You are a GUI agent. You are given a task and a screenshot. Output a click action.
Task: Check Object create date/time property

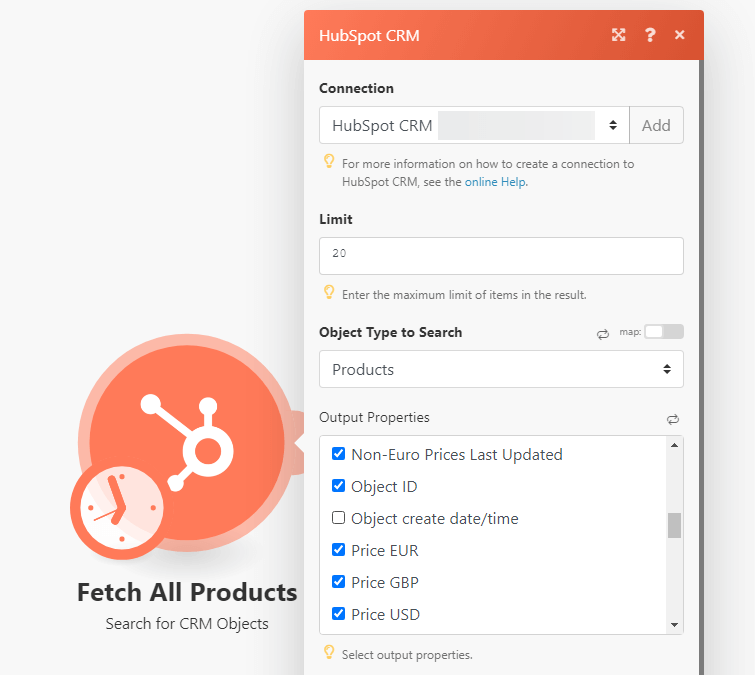tap(338, 518)
